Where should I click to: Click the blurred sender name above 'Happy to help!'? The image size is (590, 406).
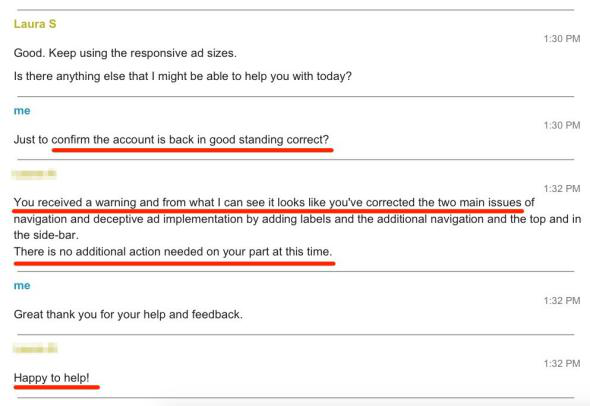coord(35,348)
